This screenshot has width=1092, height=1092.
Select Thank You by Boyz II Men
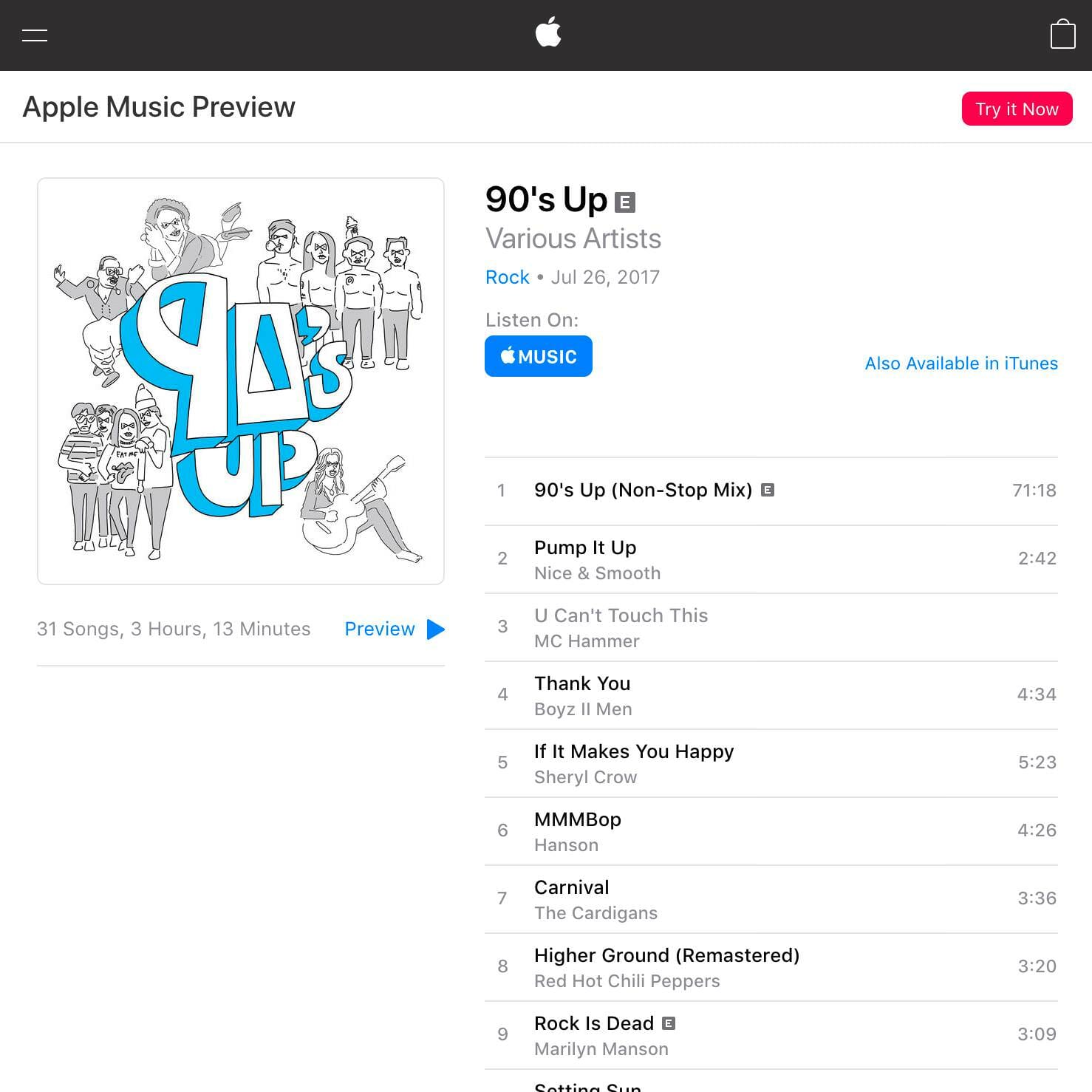[771, 695]
